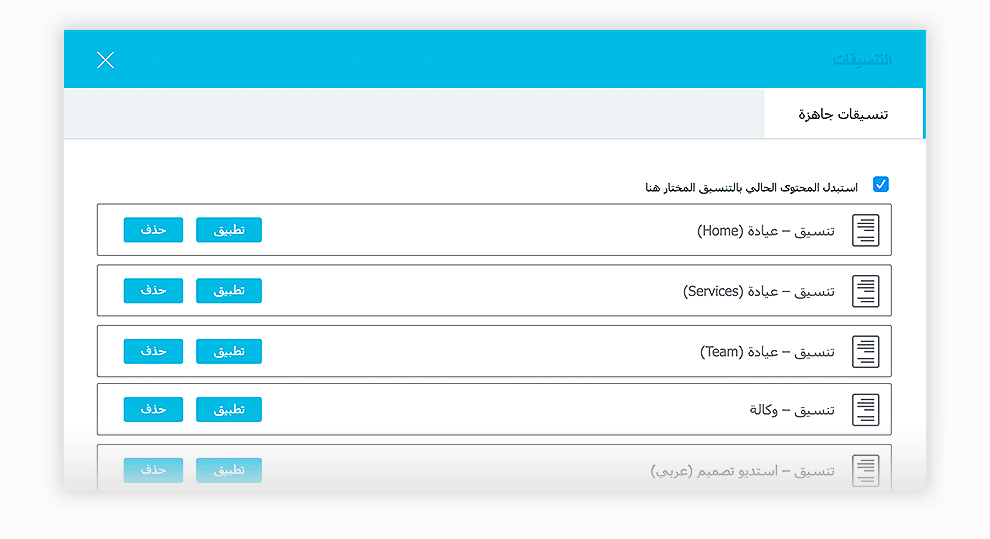Close the التنسيقات dialog with the X
Viewport: 990px width, 539px height.
pyautogui.click(x=105, y=60)
